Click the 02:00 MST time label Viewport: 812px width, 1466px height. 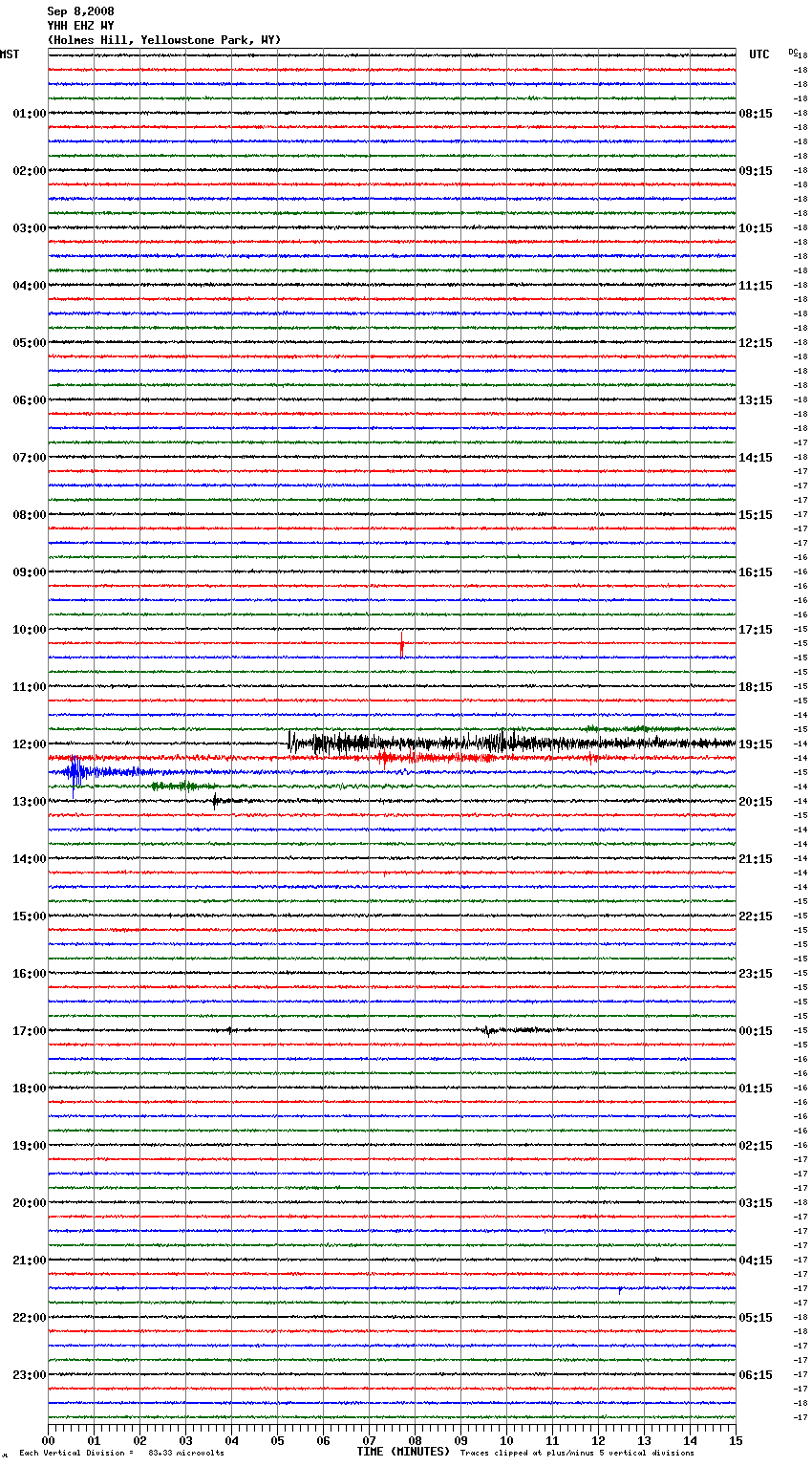point(29,171)
